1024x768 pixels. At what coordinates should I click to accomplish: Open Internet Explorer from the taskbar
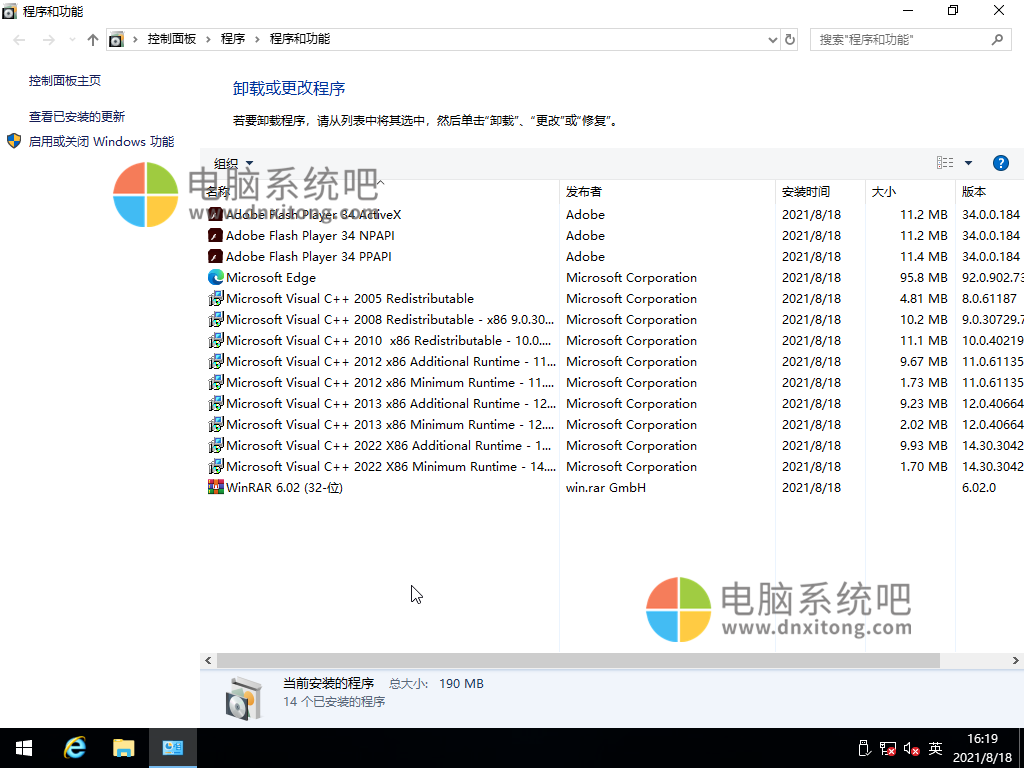74,747
